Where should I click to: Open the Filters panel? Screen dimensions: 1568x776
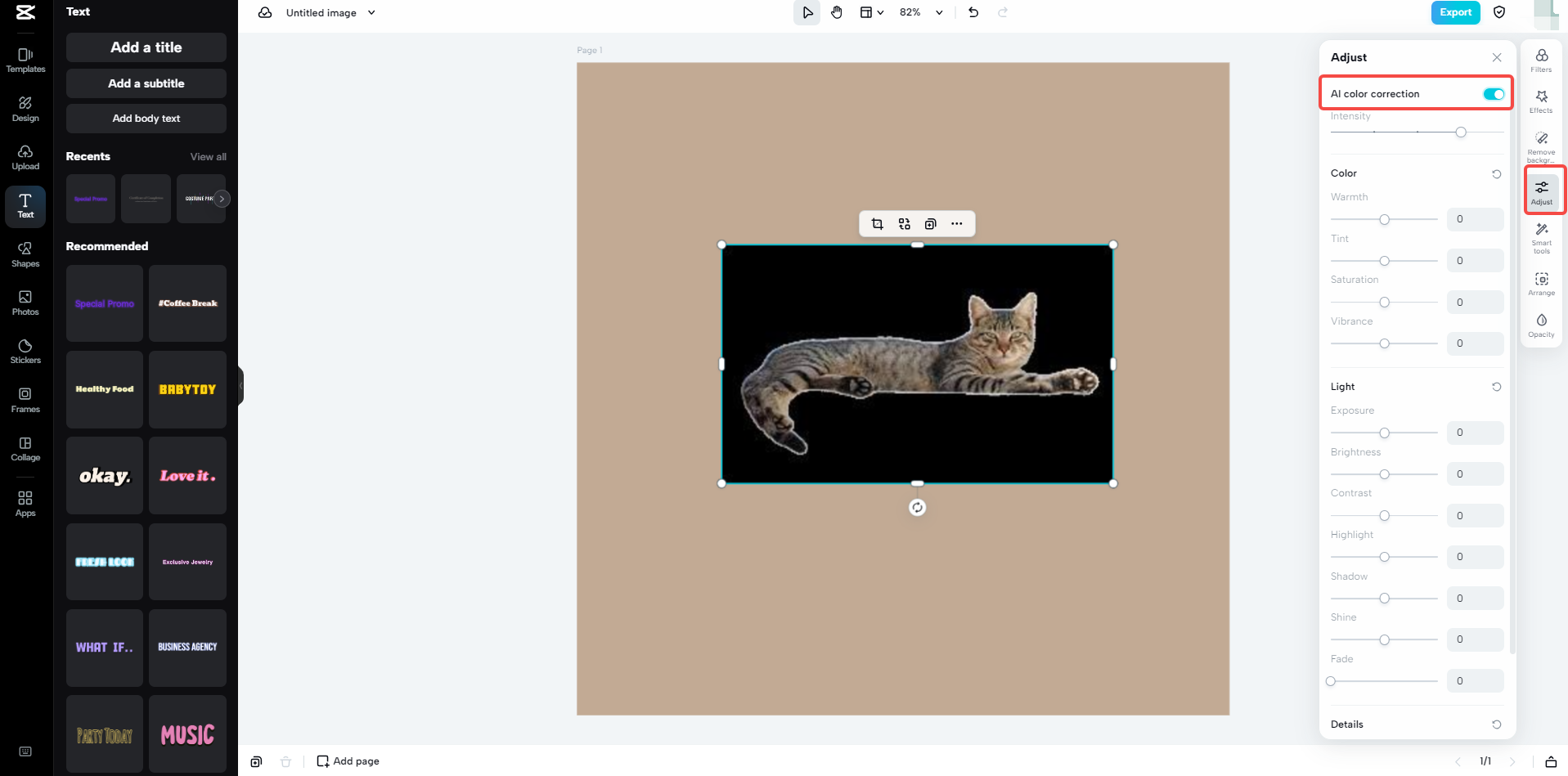pos(1541,59)
